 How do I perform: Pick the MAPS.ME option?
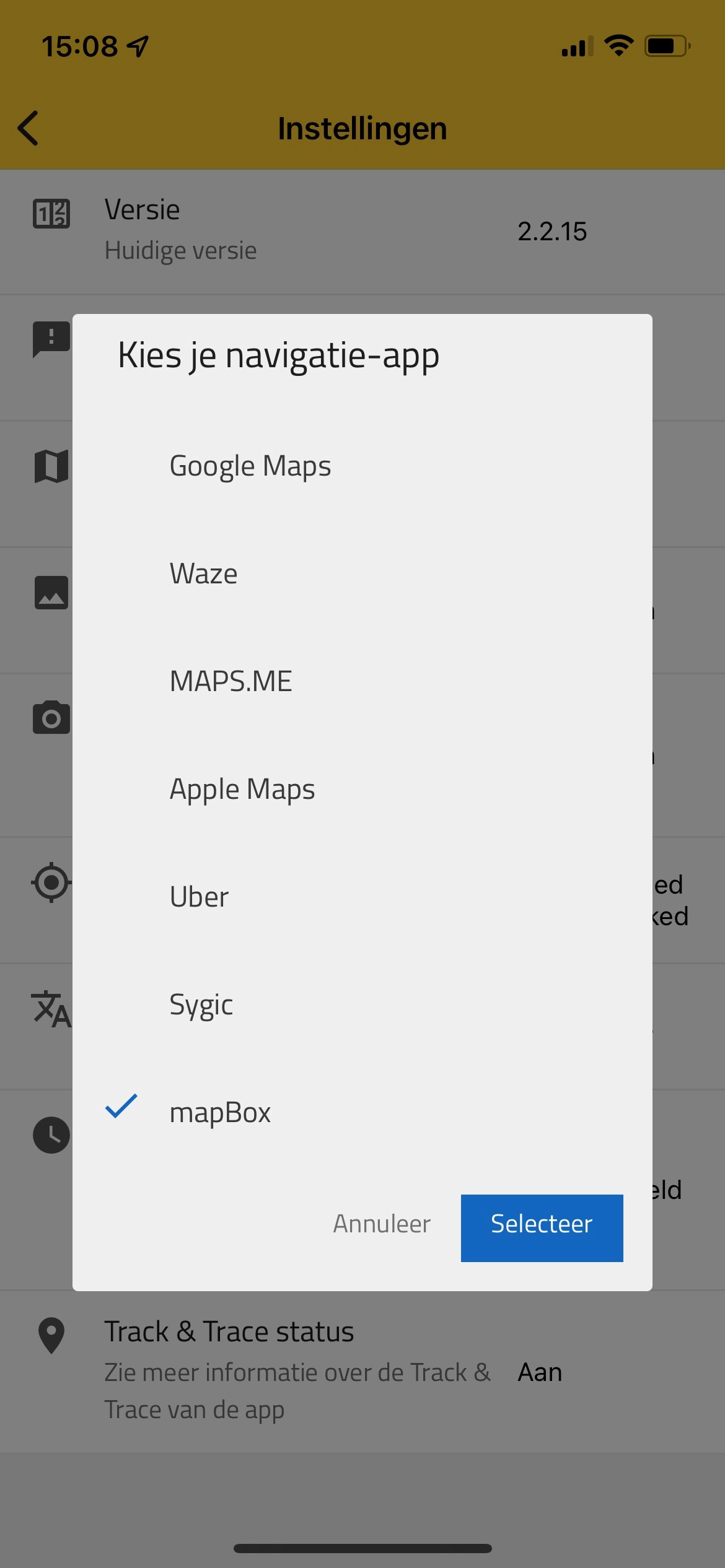pyautogui.click(x=362, y=682)
